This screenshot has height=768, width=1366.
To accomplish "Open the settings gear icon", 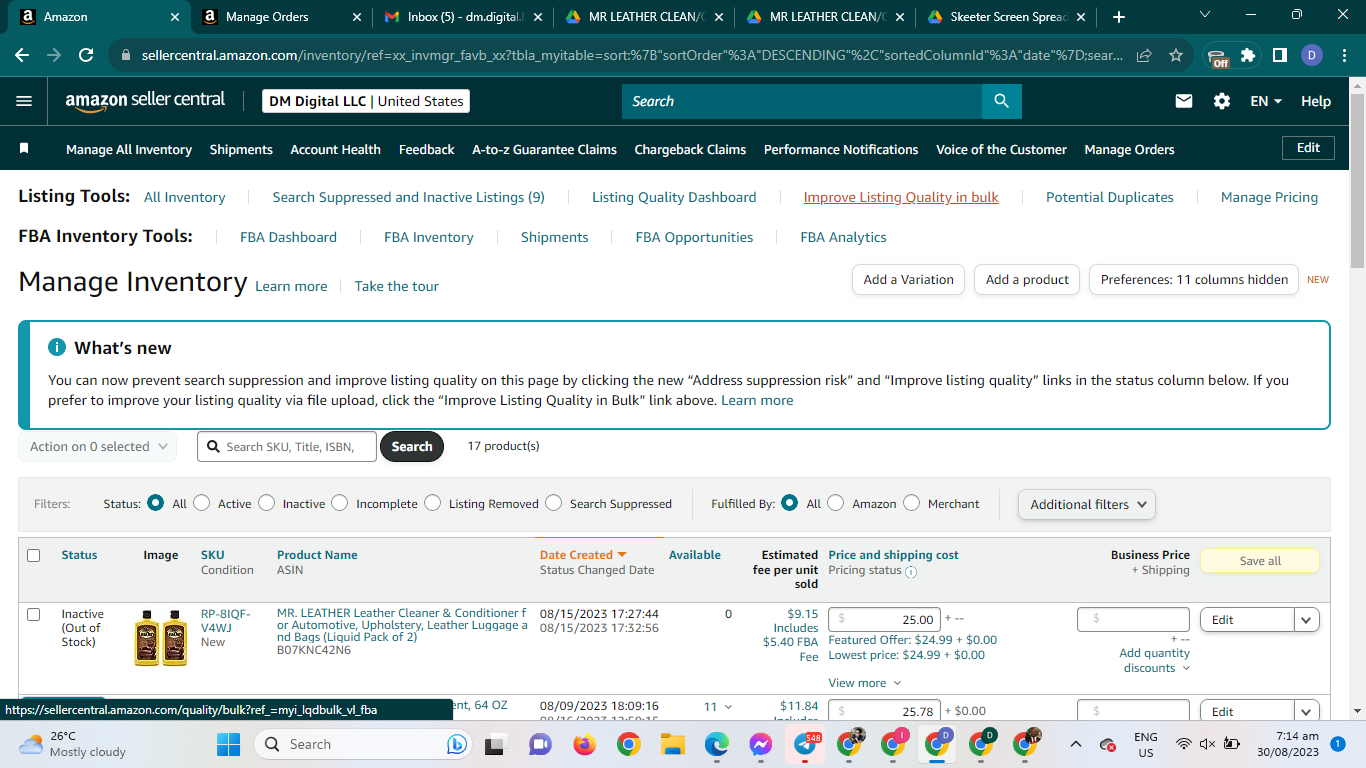I will pos(1222,101).
